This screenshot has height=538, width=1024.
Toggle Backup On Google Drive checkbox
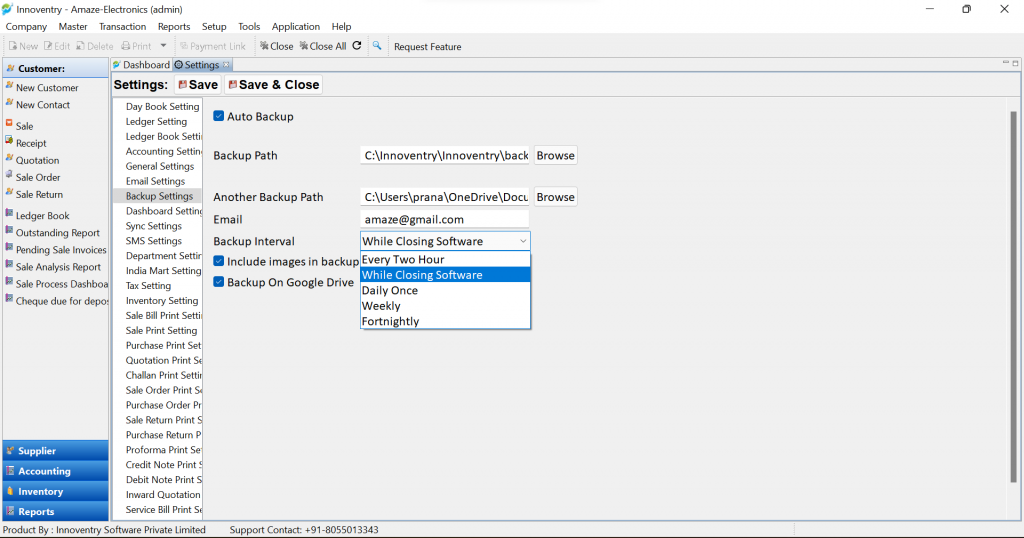pyautogui.click(x=219, y=282)
